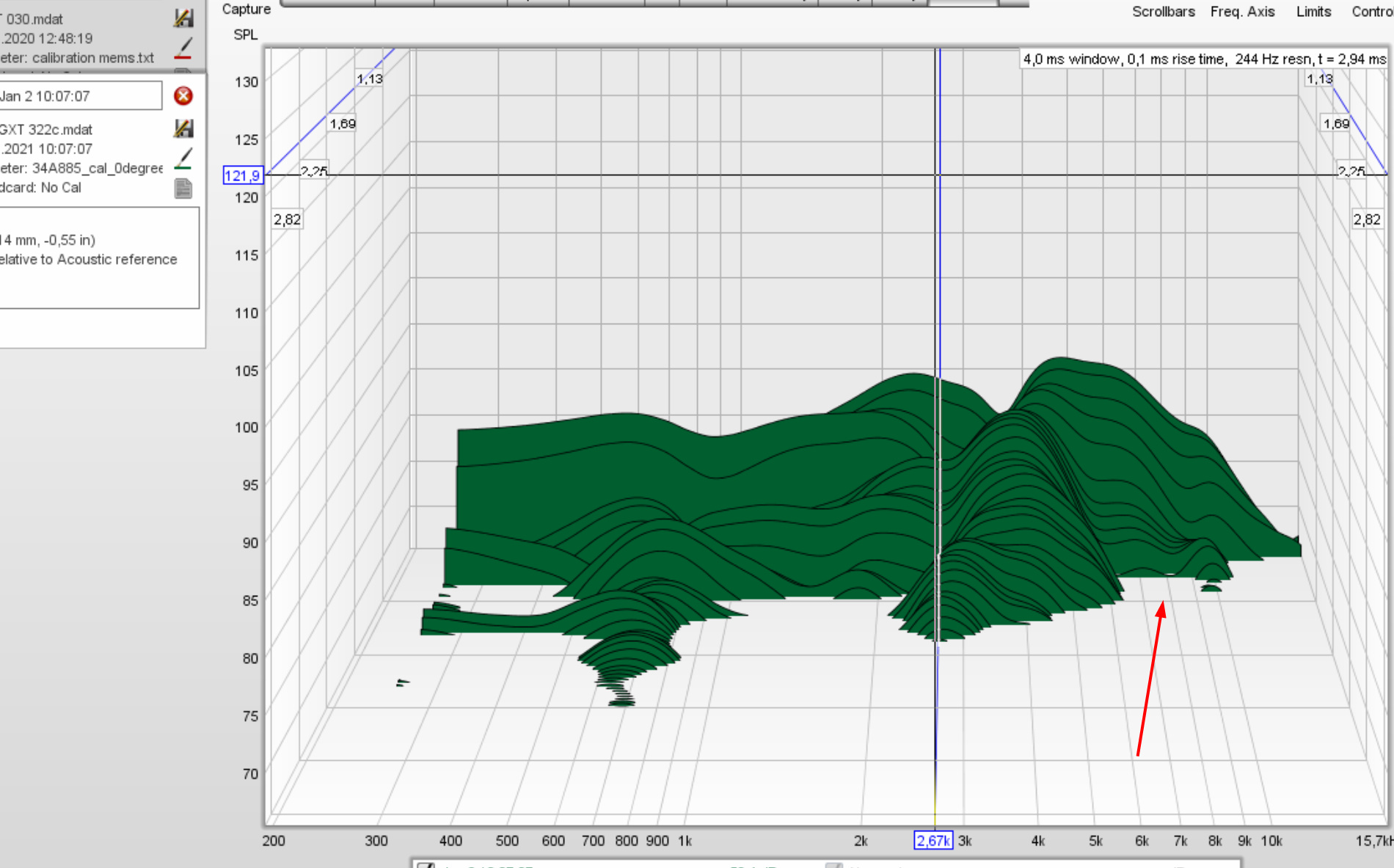Open the Freq. Axis setting
The width and height of the screenshot is (1394, 868).
point(1242,12)
